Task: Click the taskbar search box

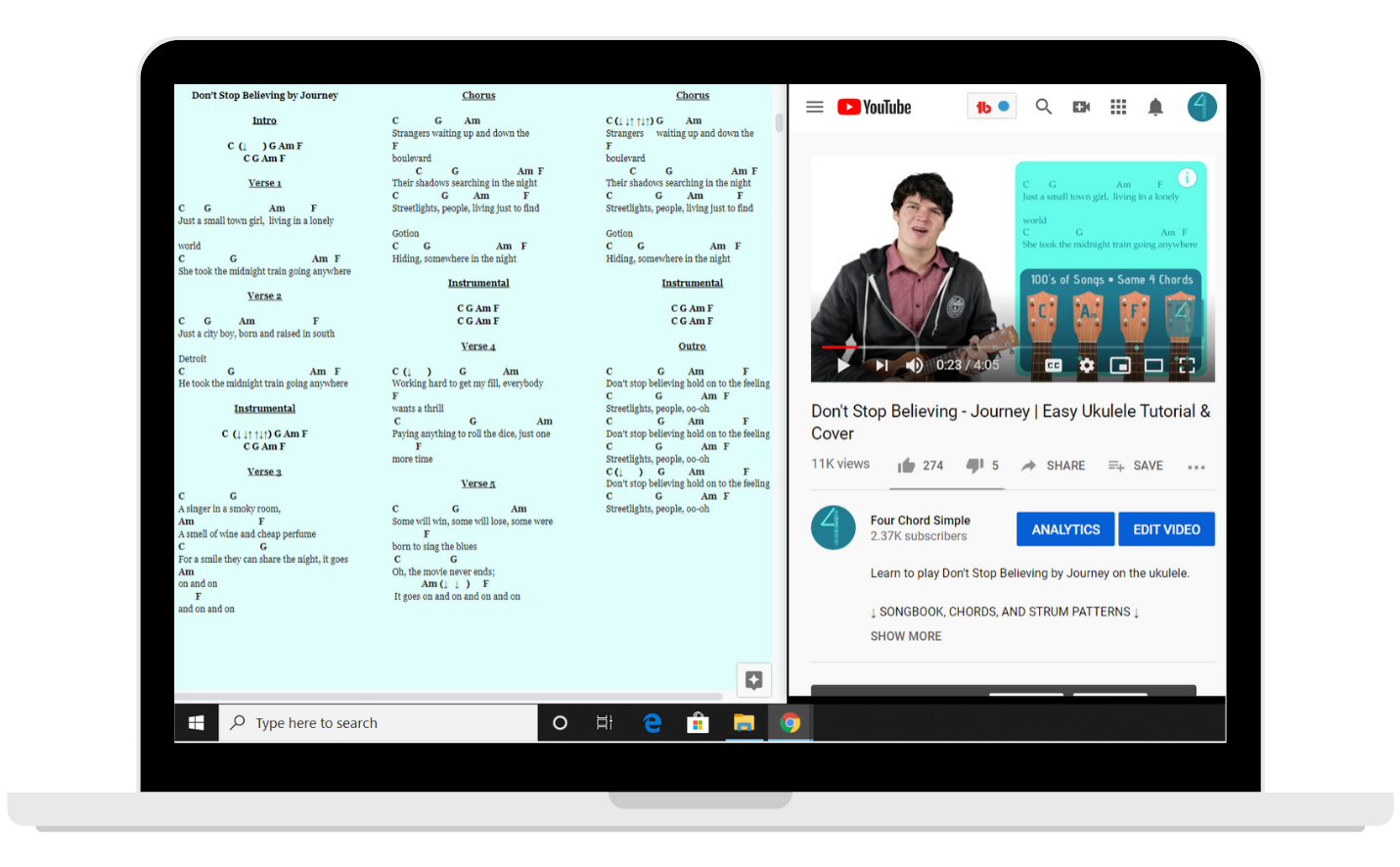Action: pyautogui.click(x=378, y=723)
